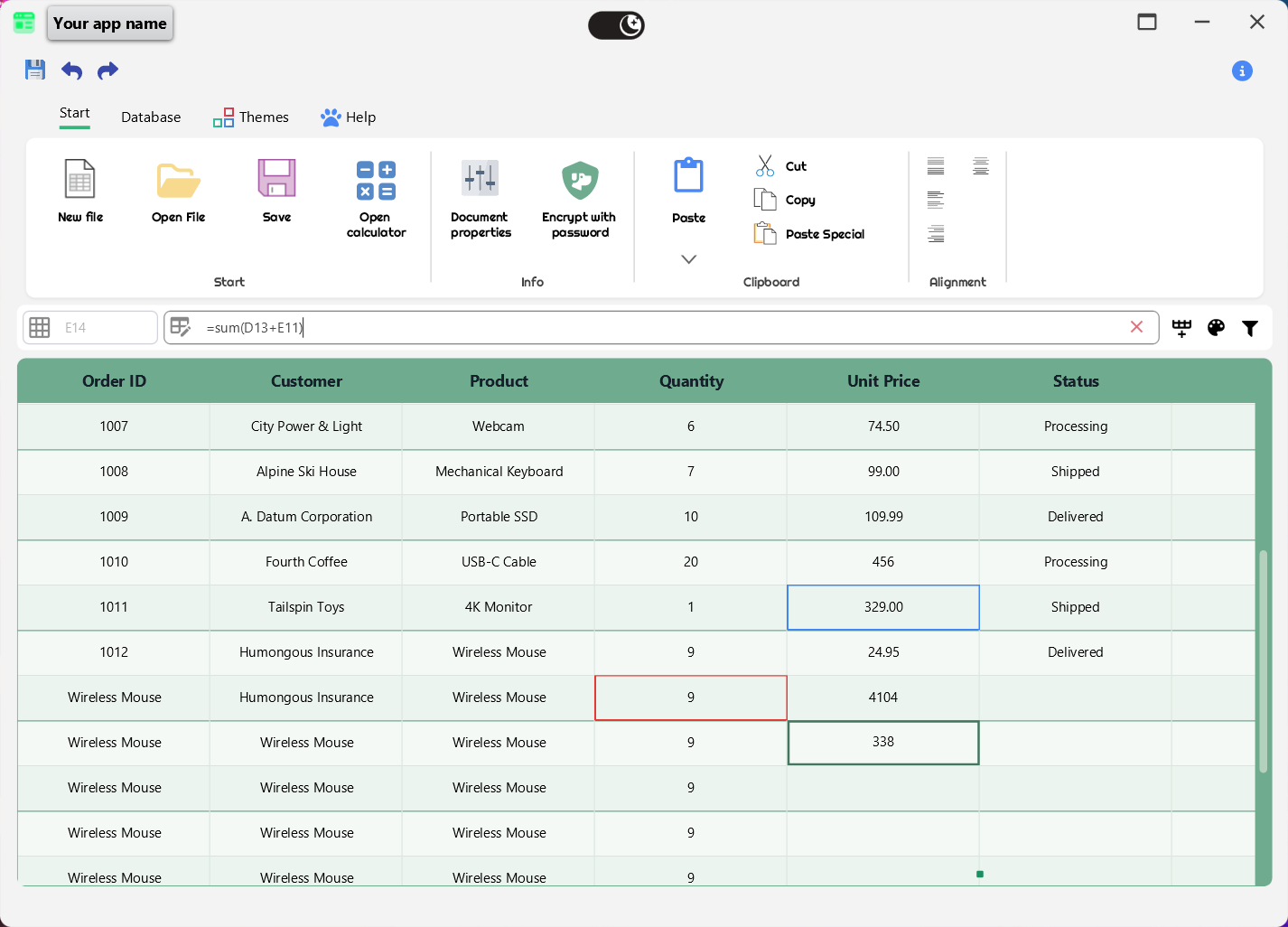
Task: Open the Database tab
Action: 151,117
